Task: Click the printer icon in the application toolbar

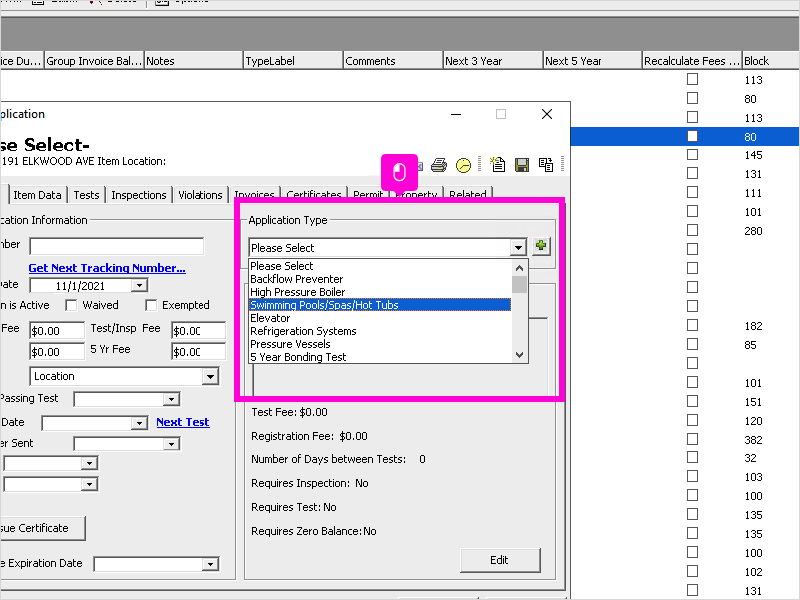Action: click(x=439, y=165)
